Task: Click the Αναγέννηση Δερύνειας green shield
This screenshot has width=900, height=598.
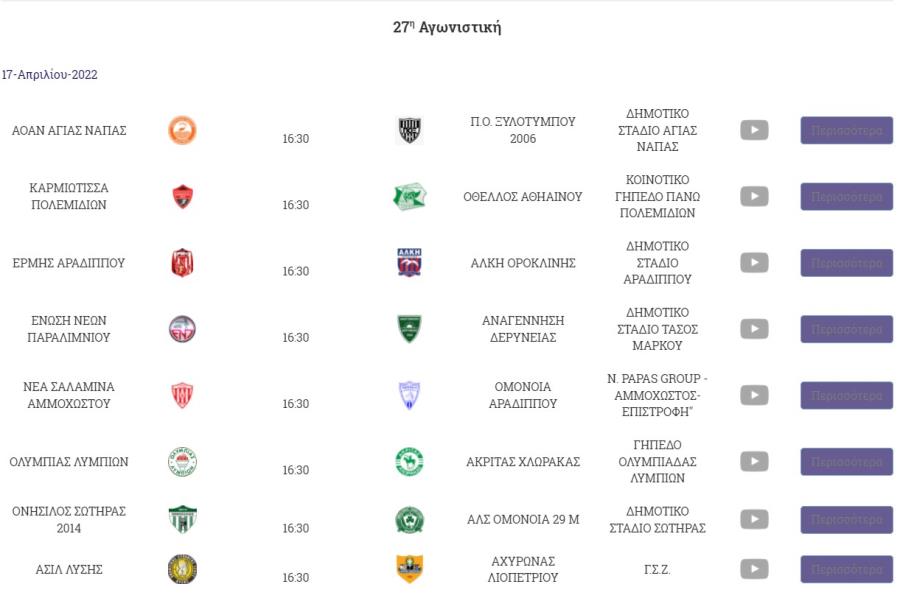Action: [409, 329]
